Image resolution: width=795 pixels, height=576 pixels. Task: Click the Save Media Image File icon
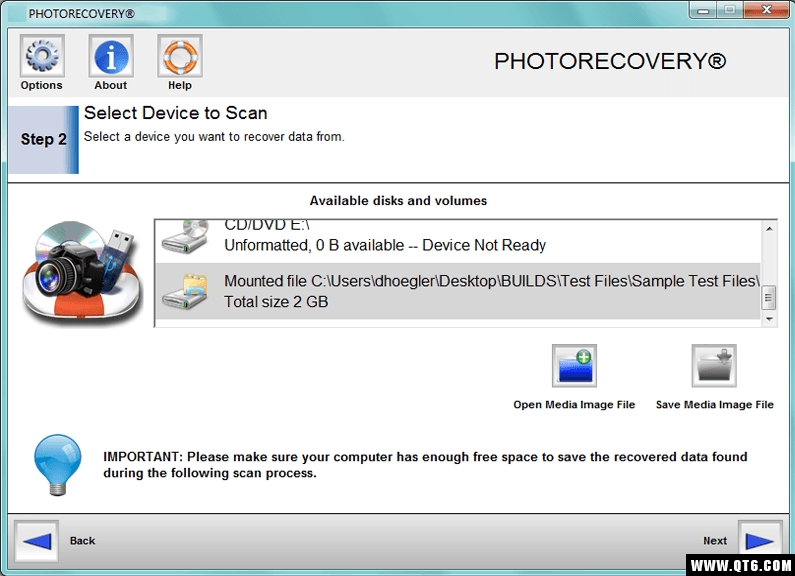(x=714, y=366)
